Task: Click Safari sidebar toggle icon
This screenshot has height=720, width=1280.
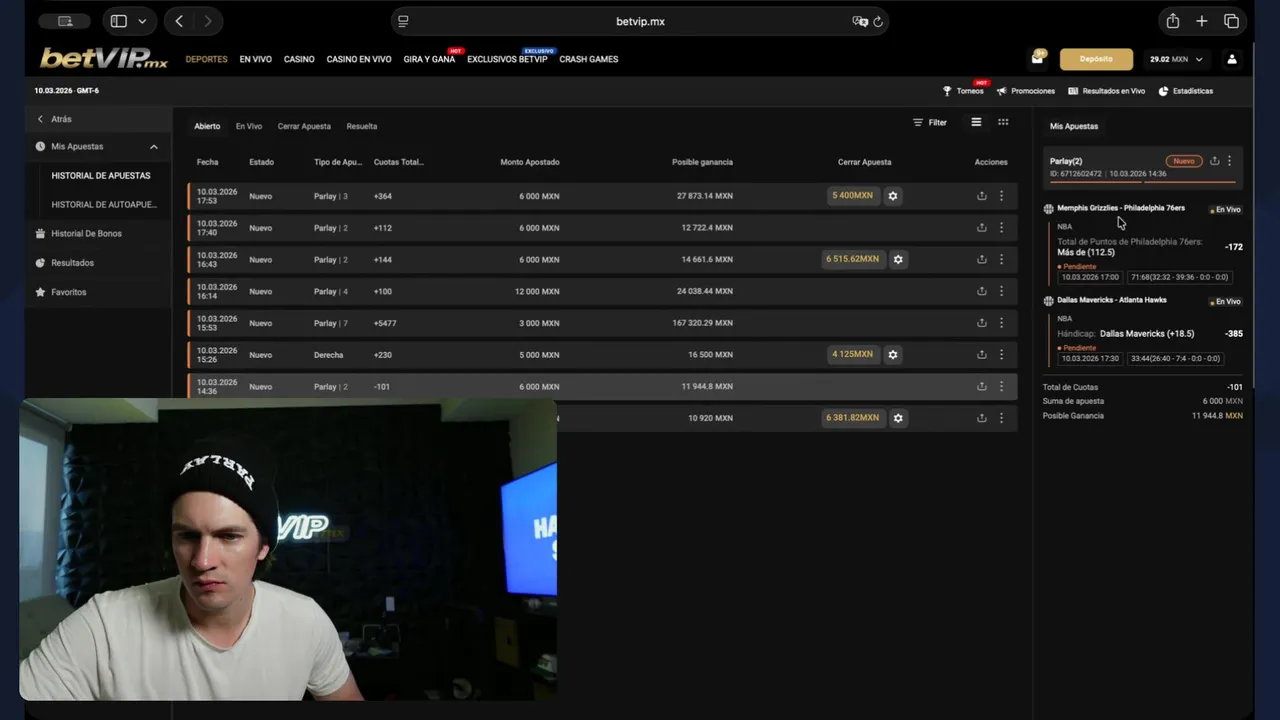Action: click(x=118, y=21)
